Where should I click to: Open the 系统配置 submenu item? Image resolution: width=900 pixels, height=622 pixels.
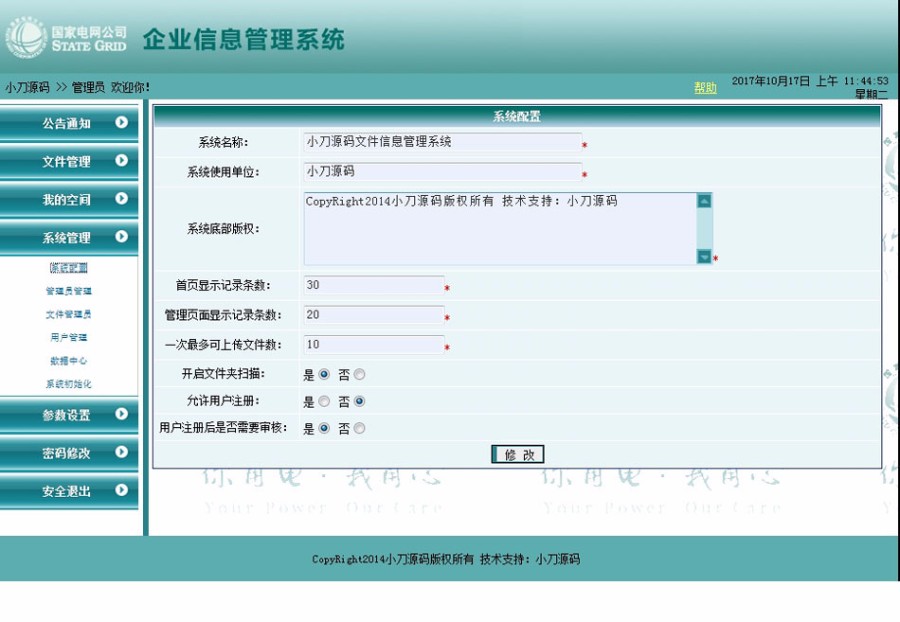(70, 267)
